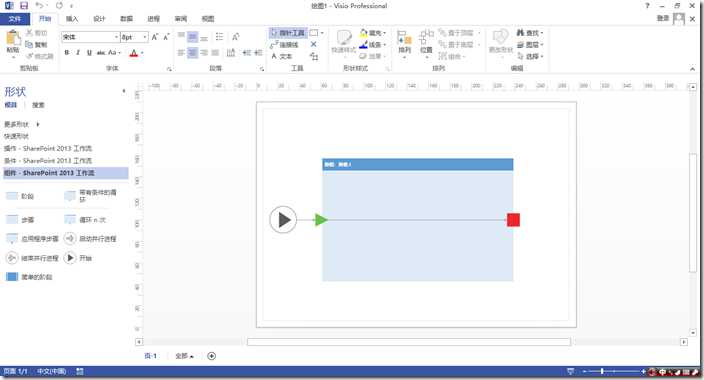Screen dimensions: 704x380
Task: Open the Conditions - SharePoint 2013 stencil
Action: click(x=48, y=160)
